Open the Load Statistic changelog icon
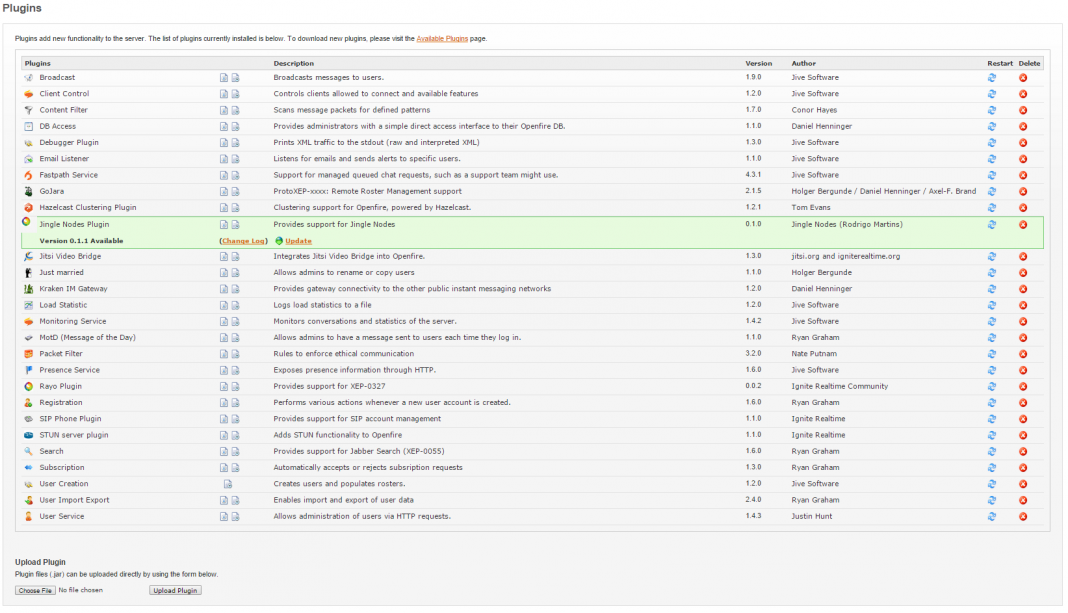 [x=235, y=306]
